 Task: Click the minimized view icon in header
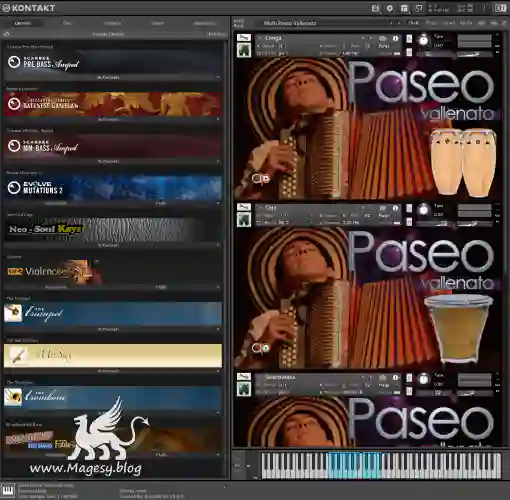[419, 8]
